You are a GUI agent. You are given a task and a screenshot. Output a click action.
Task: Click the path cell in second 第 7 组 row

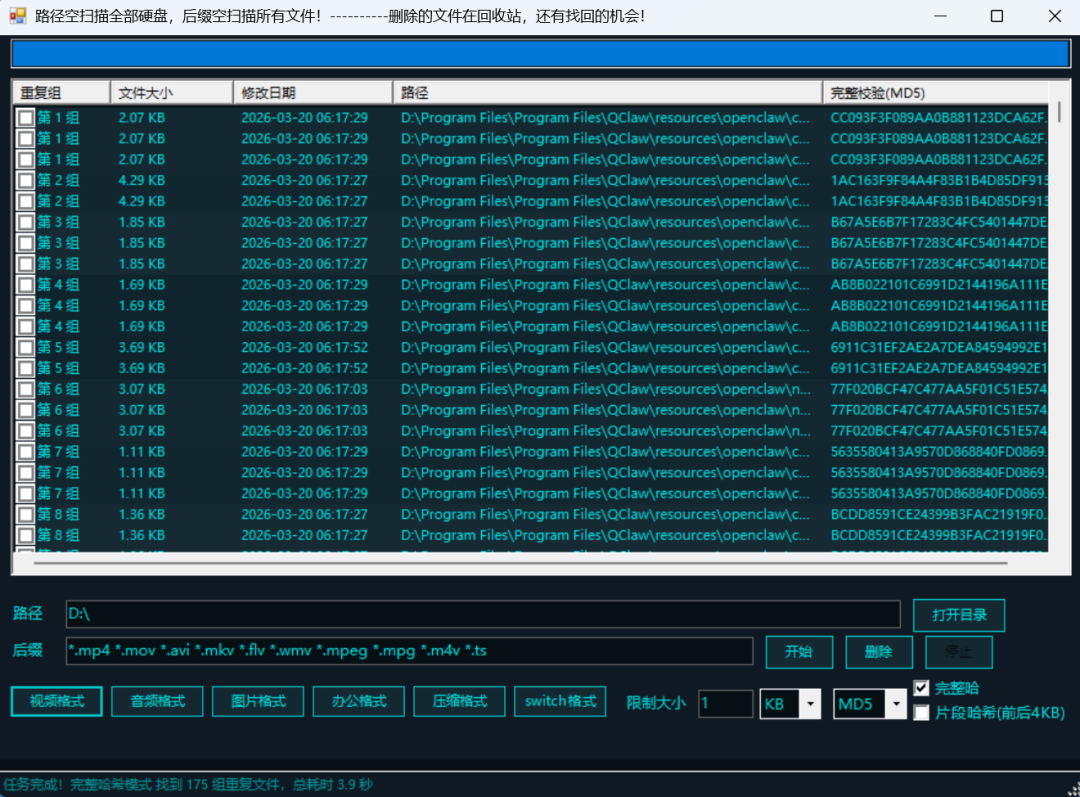(x=605, y=473)
